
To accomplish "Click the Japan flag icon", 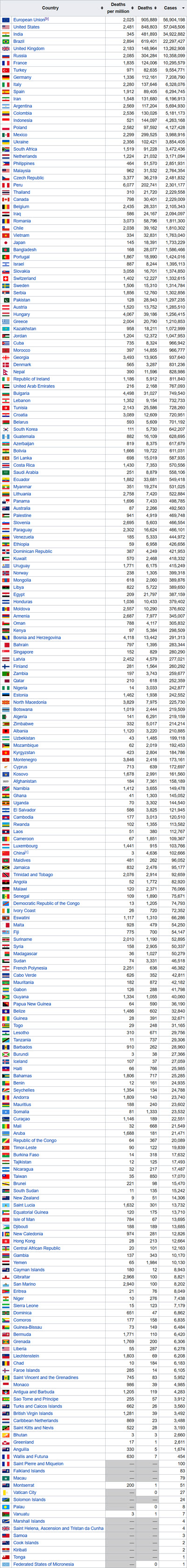I will tap(6, 242).
